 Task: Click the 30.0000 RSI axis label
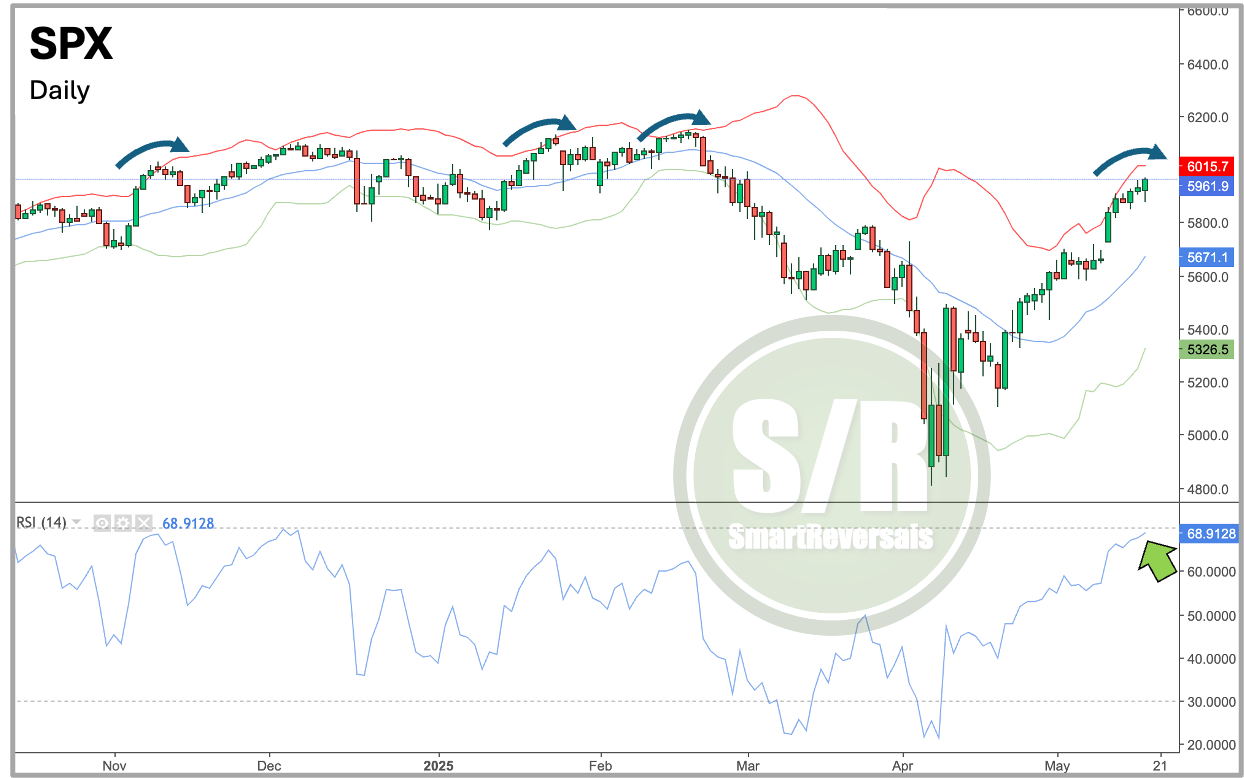[x=1210, y=702]
